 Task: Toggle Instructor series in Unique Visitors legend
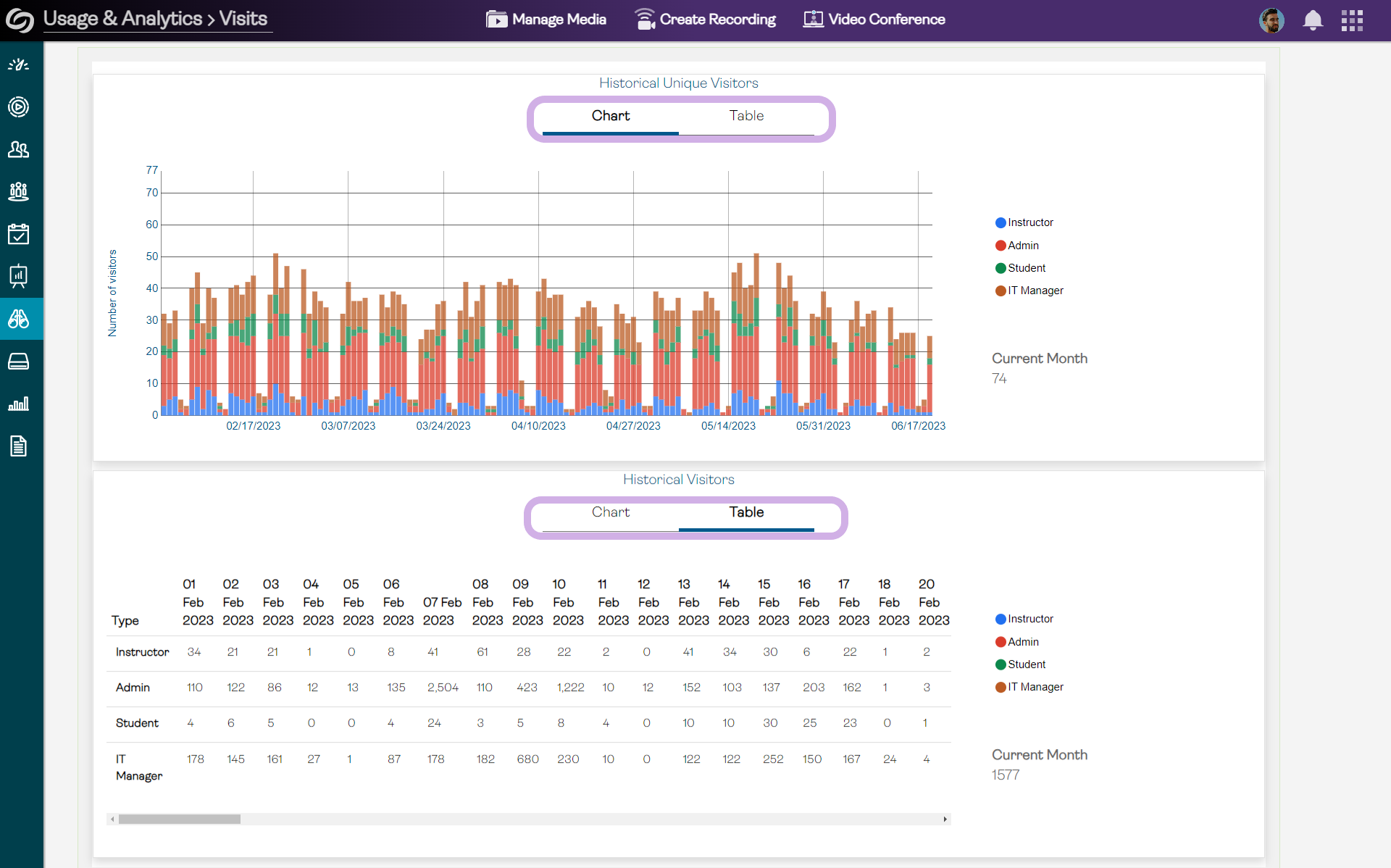[x=1024, y=222]
